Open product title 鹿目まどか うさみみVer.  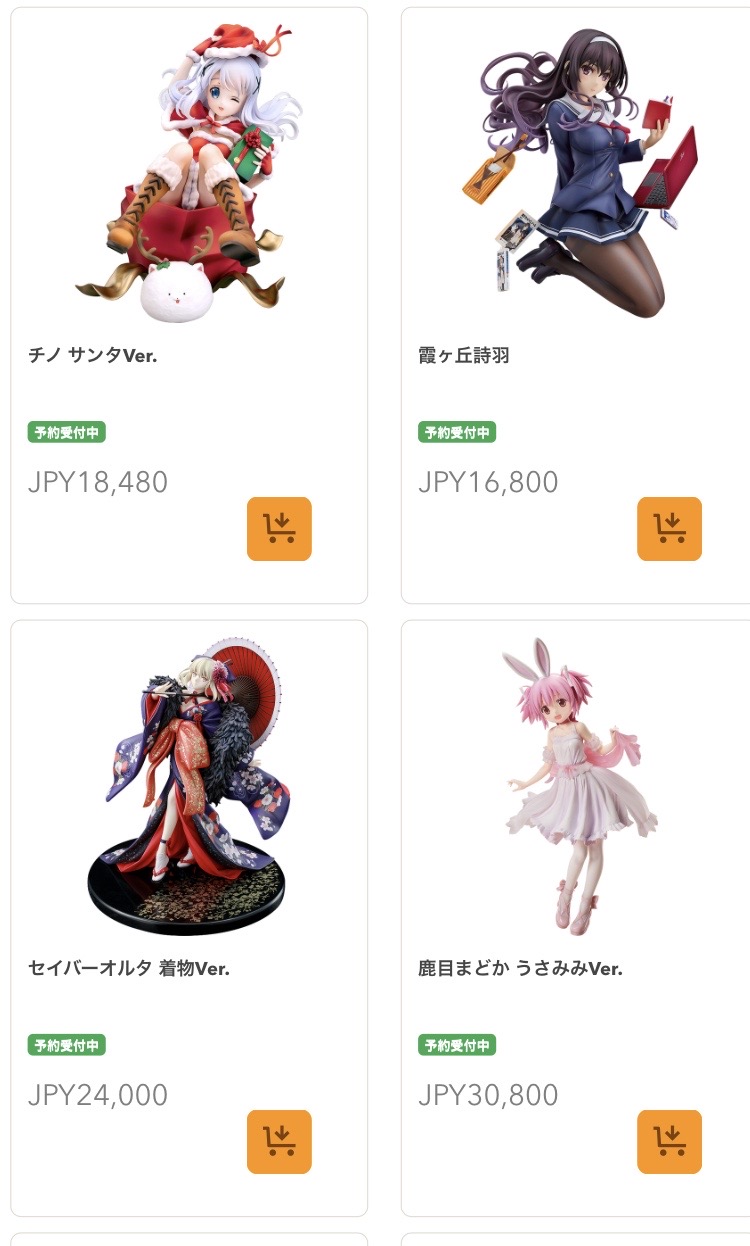520,968
